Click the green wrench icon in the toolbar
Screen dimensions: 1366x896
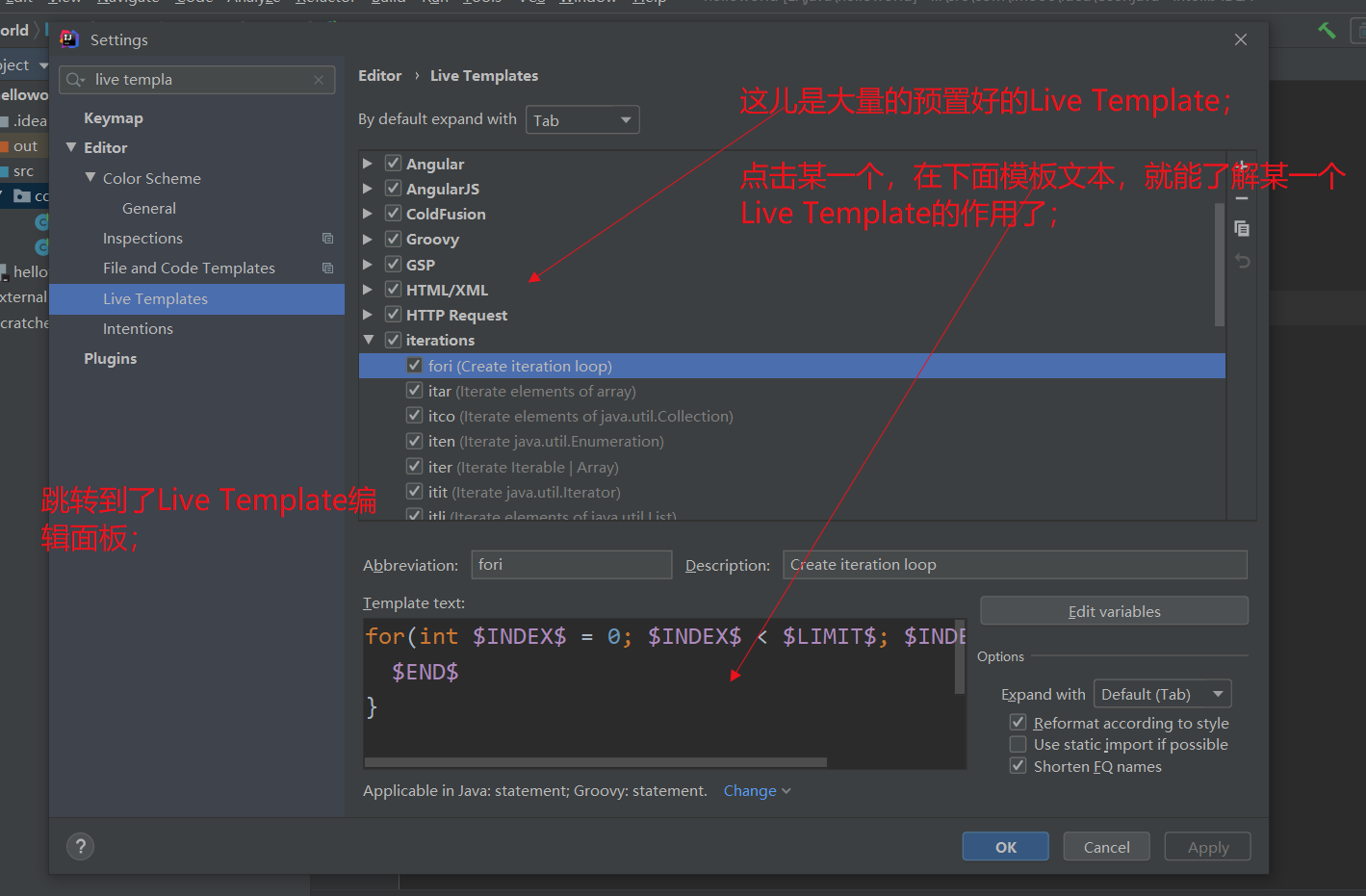pyautogui.click(x=1327, y=30)
